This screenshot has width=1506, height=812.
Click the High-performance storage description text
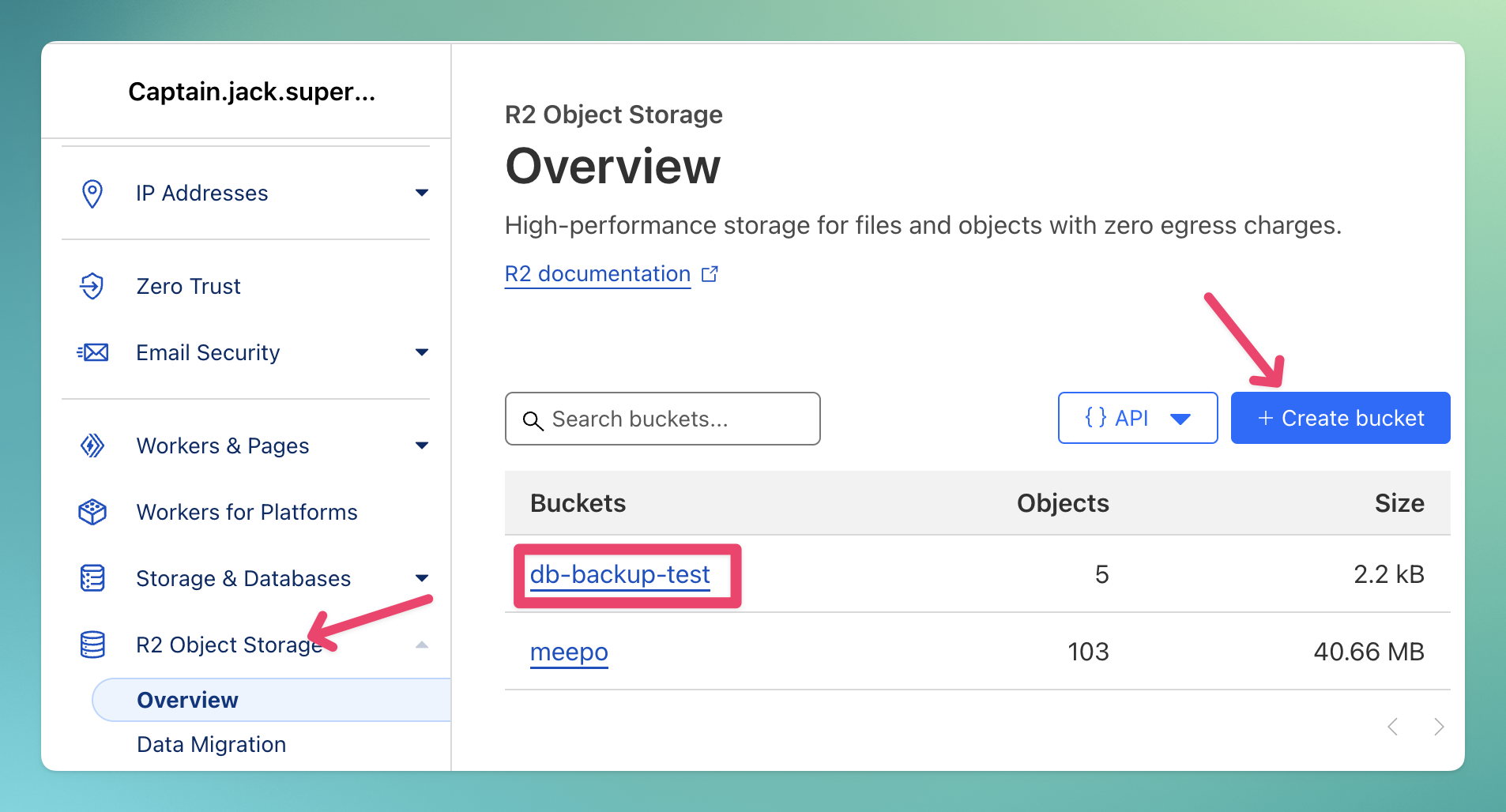[923, 226]
